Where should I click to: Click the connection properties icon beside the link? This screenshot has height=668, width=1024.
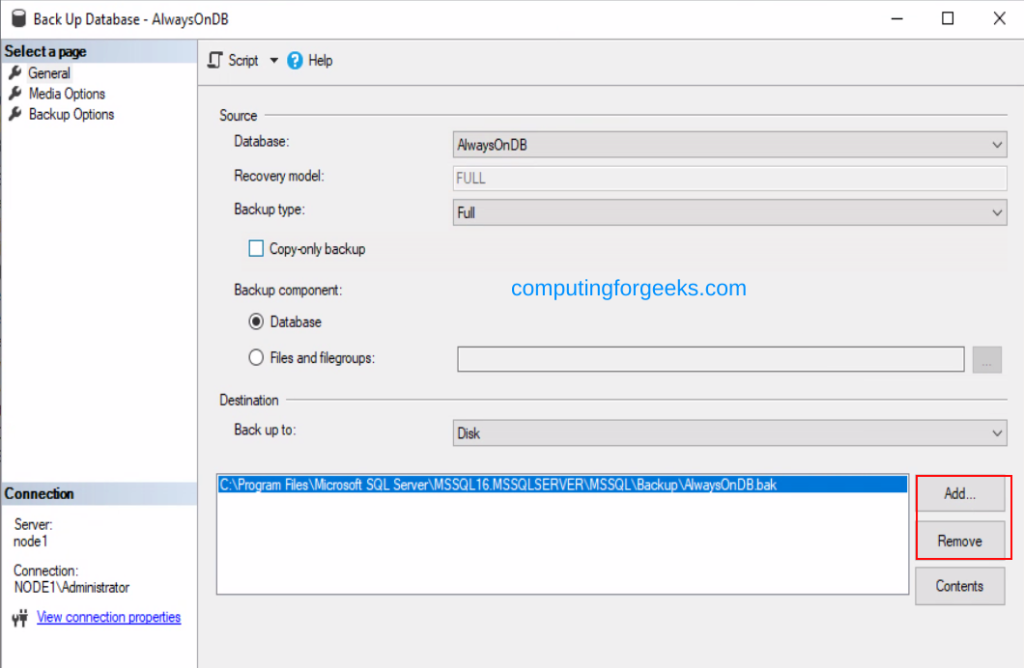click(17, 617)
